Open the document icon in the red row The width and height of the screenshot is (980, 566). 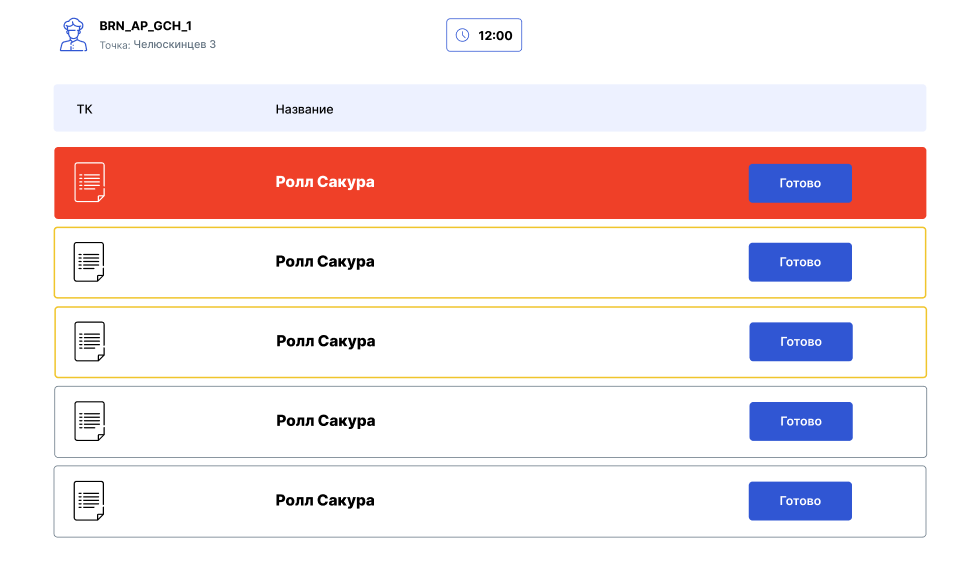click(89, 182)
